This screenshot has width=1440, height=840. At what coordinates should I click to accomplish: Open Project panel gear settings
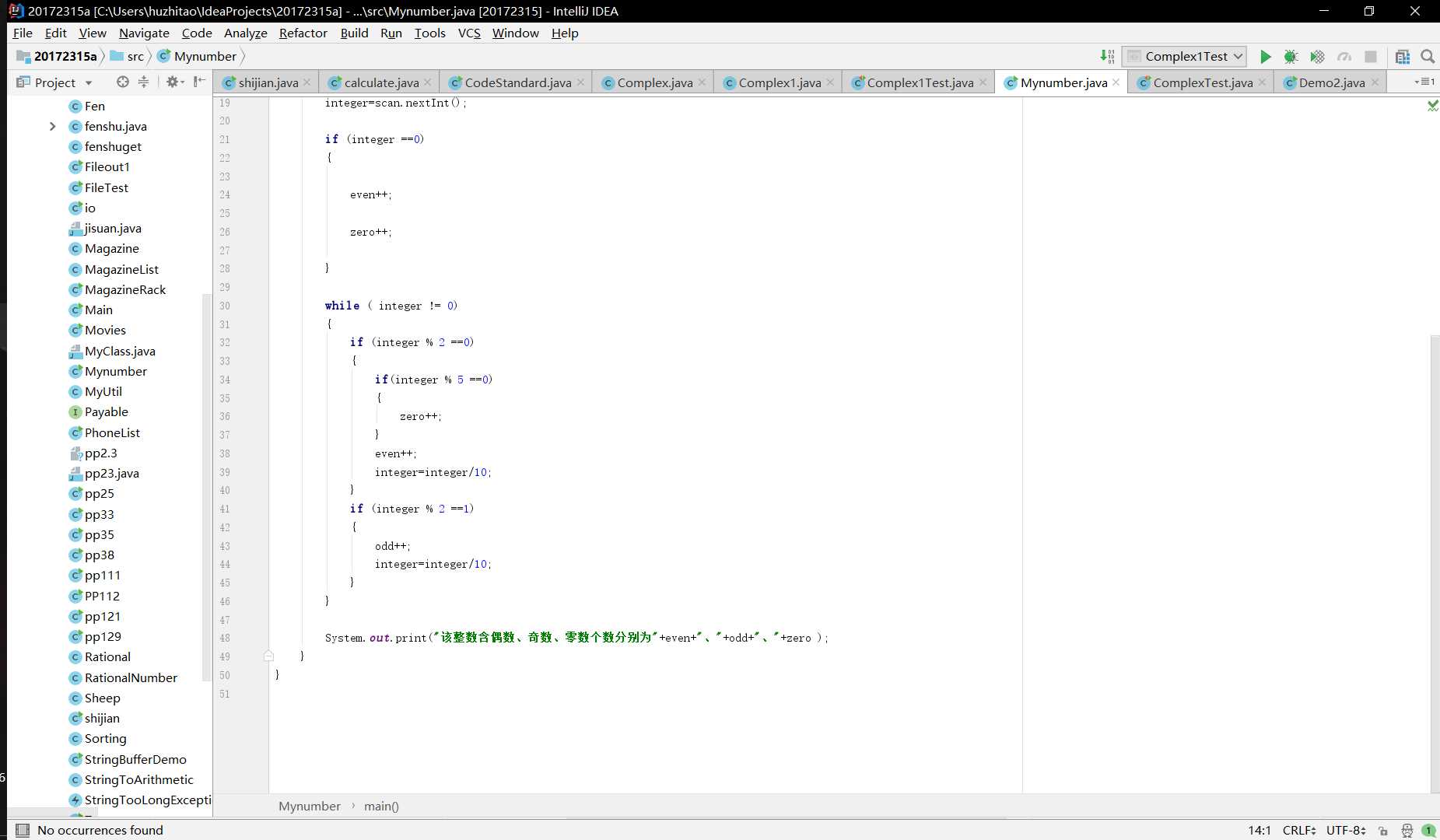174,82
